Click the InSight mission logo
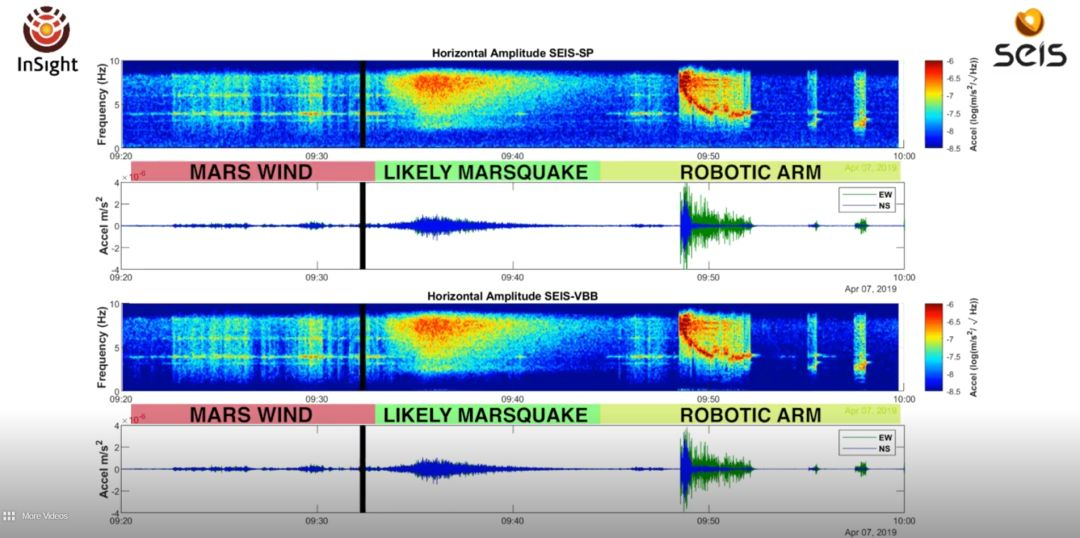This screenshot has width=1080, height=538. click(47, 39)
